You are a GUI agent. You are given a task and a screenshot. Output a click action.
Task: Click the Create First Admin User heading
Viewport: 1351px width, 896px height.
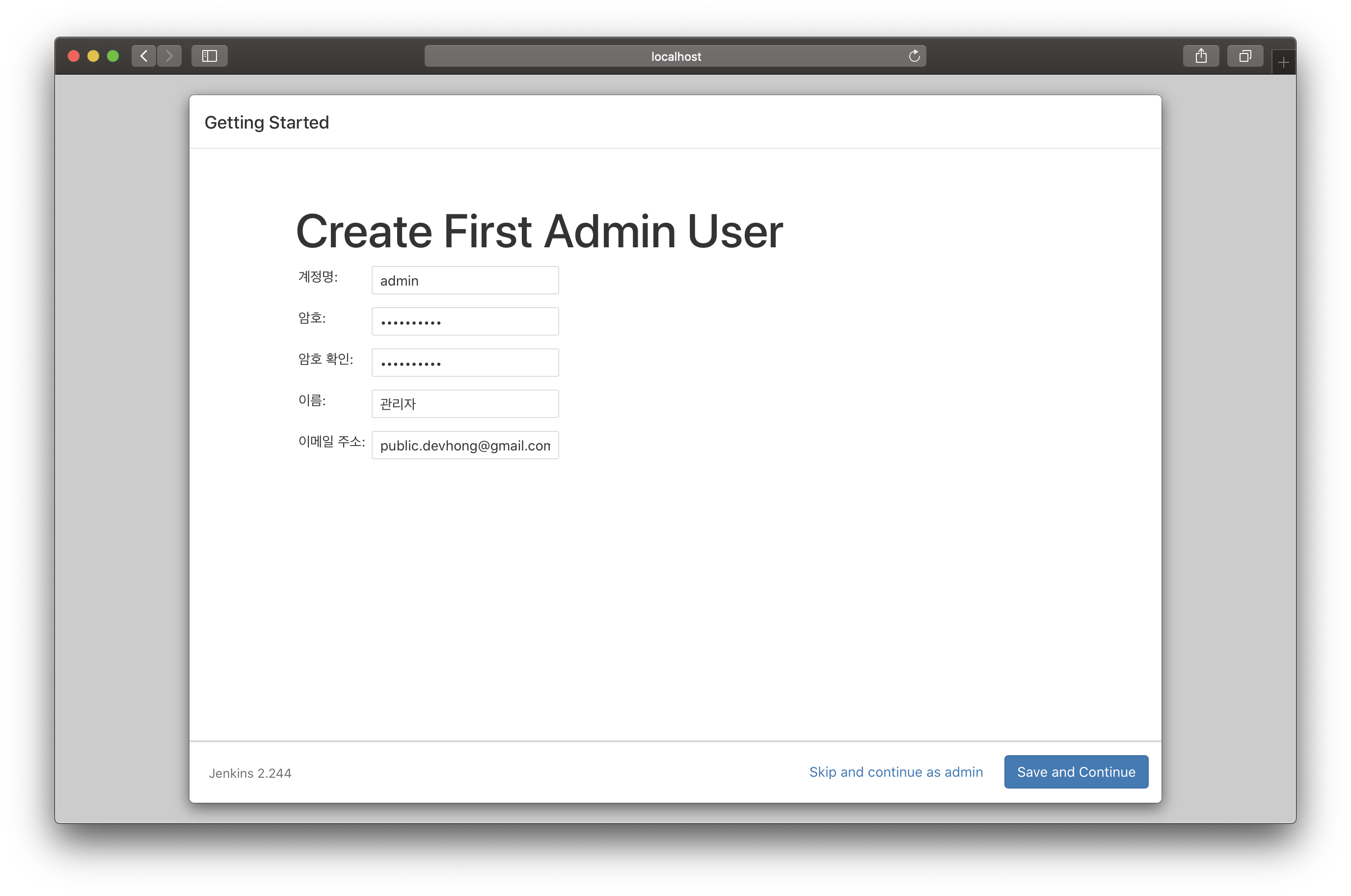point(539,232)
